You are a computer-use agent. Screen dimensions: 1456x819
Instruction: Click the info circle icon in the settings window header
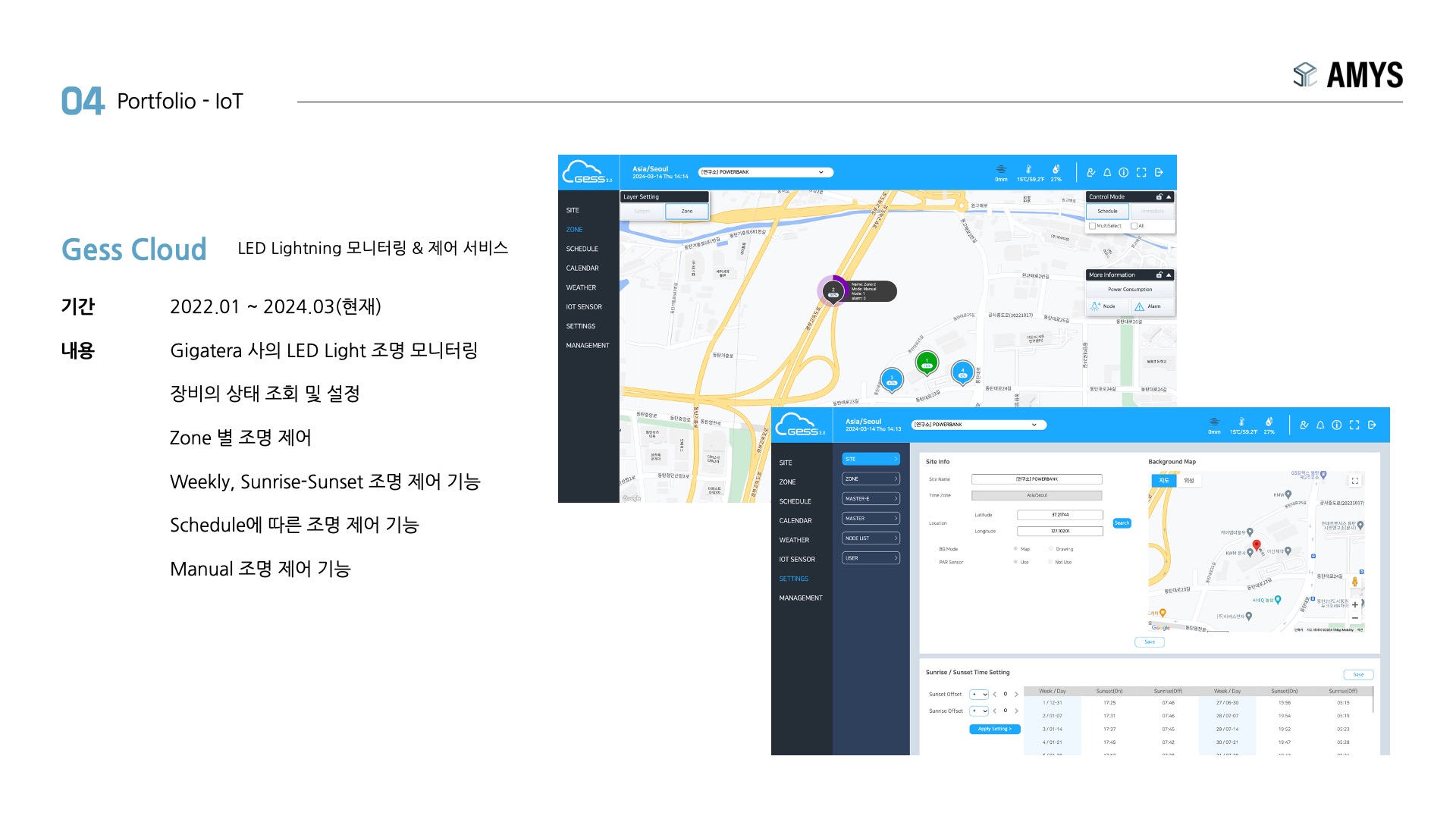[1337, 425]
